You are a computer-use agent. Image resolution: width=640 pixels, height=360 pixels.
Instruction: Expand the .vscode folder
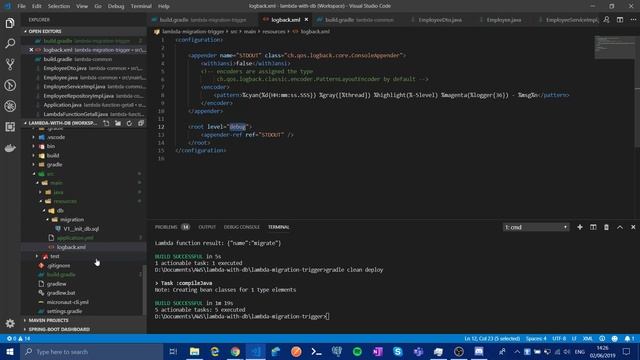tap(56, 137)
